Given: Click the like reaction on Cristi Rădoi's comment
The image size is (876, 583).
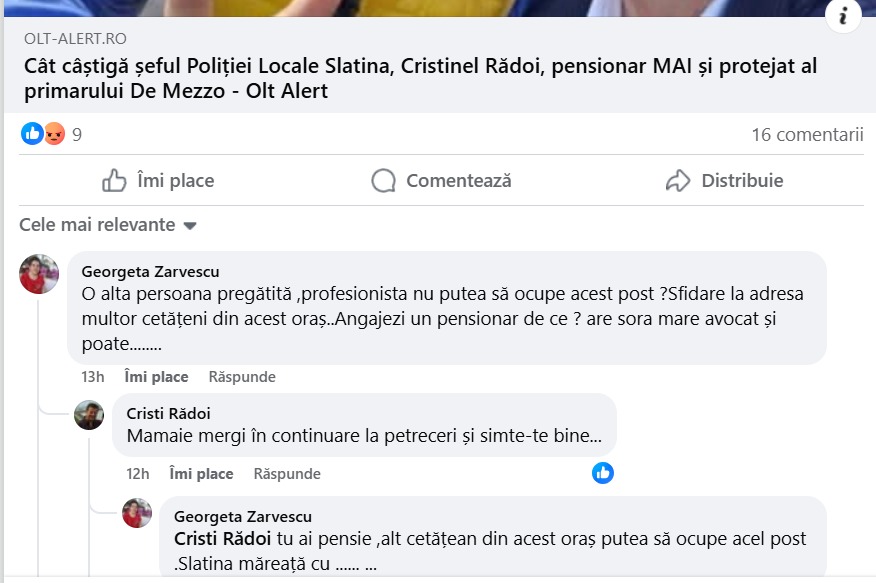Looking at the screenshot, I should (602, 473).
